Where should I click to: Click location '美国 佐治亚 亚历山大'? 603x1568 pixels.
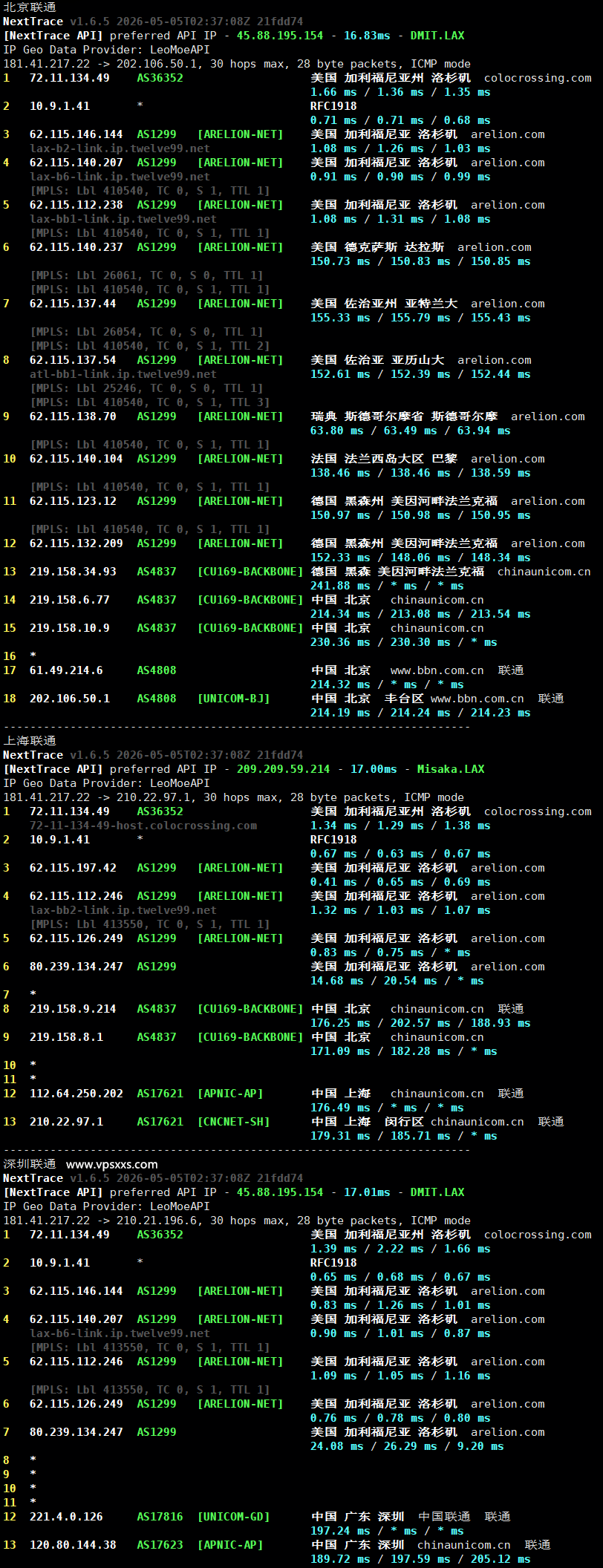click(x=377, y=359)
